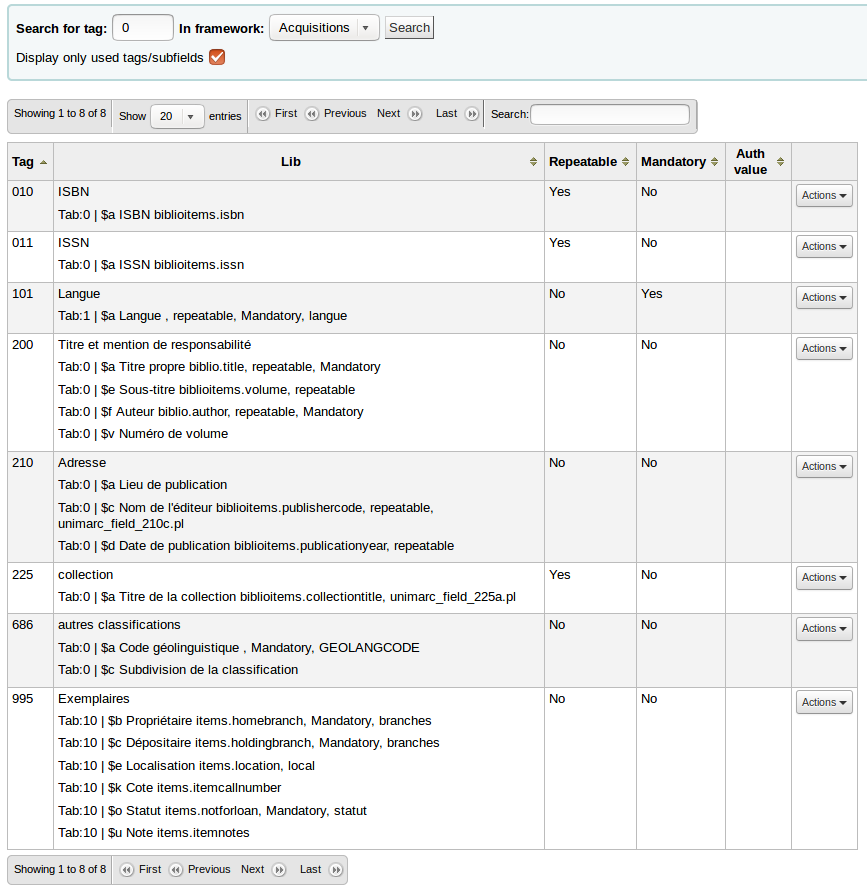Click the top Previous page arrow icon
This screenshot has height=887, width=867.
[312, 114]
